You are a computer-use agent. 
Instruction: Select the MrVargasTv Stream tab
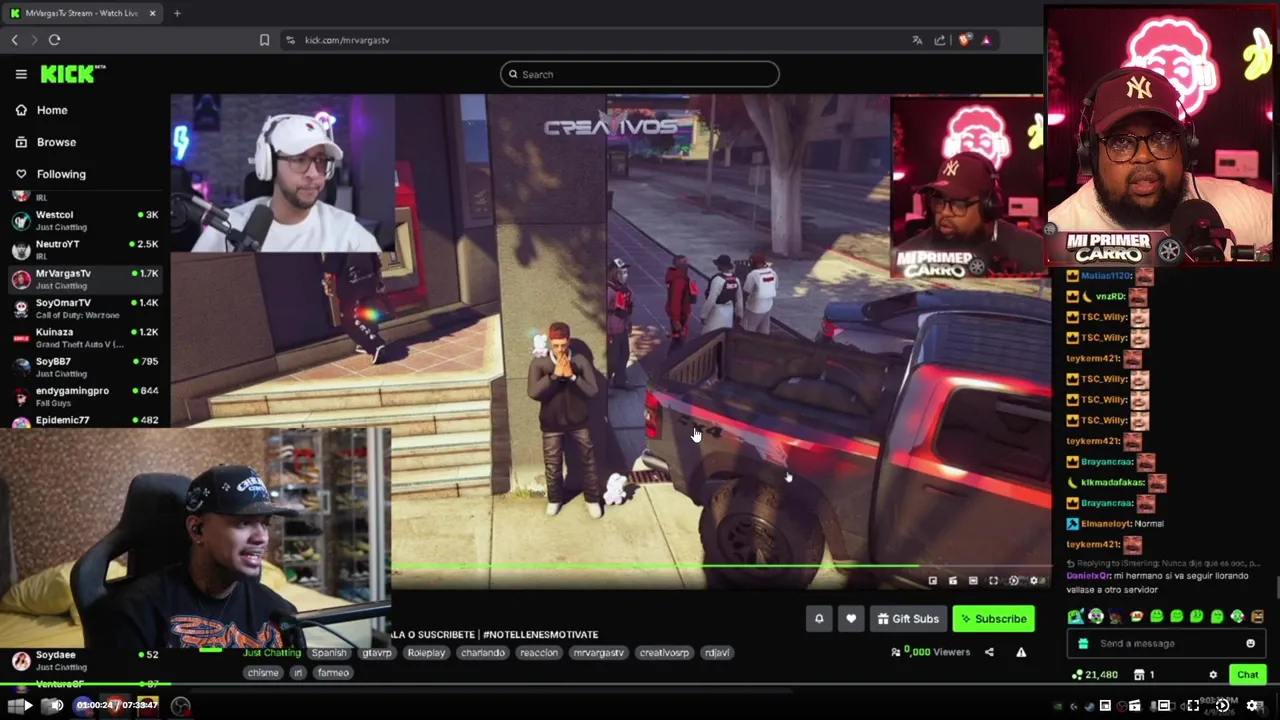click(82, 13)
